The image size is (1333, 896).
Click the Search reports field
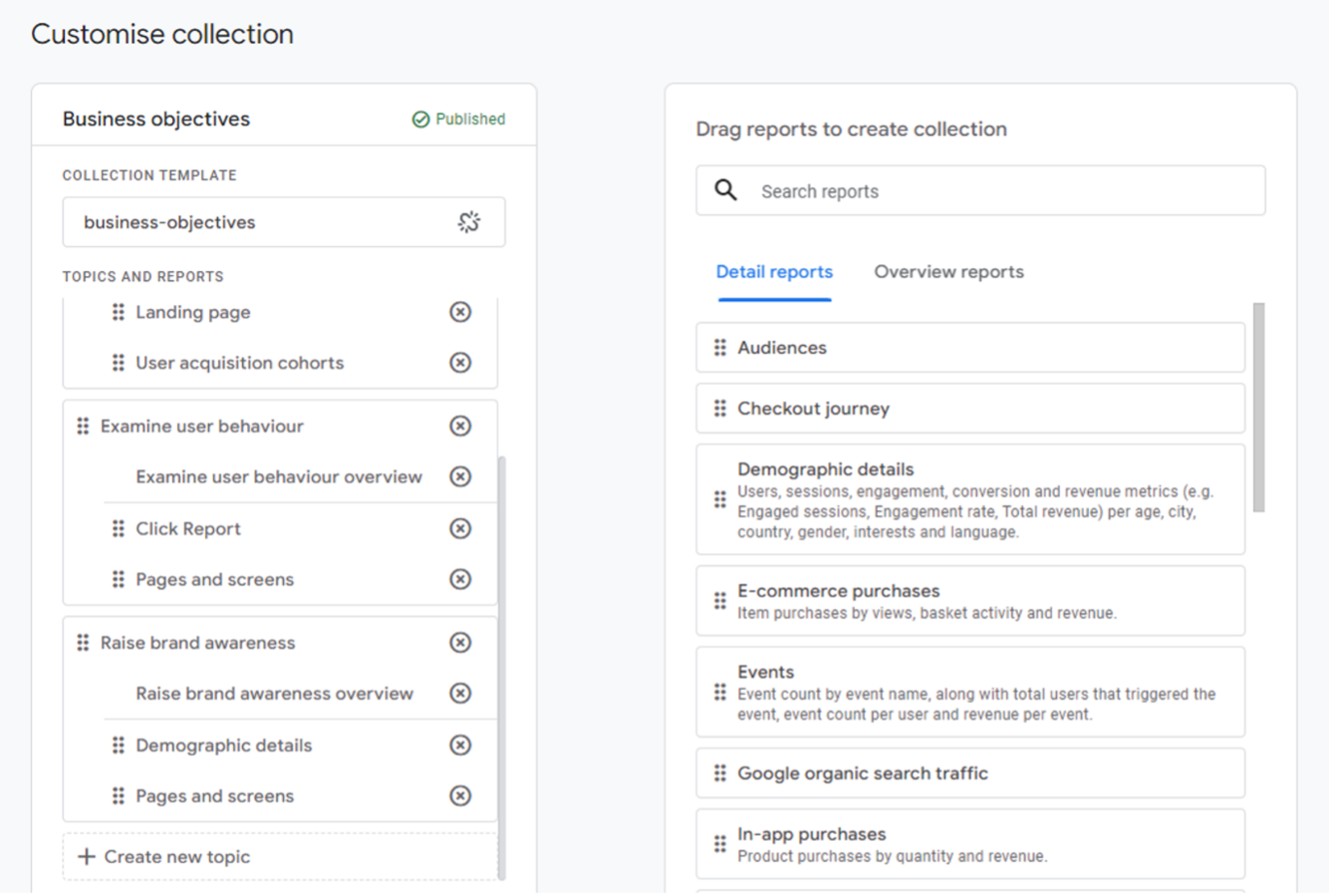click(981, 191)
